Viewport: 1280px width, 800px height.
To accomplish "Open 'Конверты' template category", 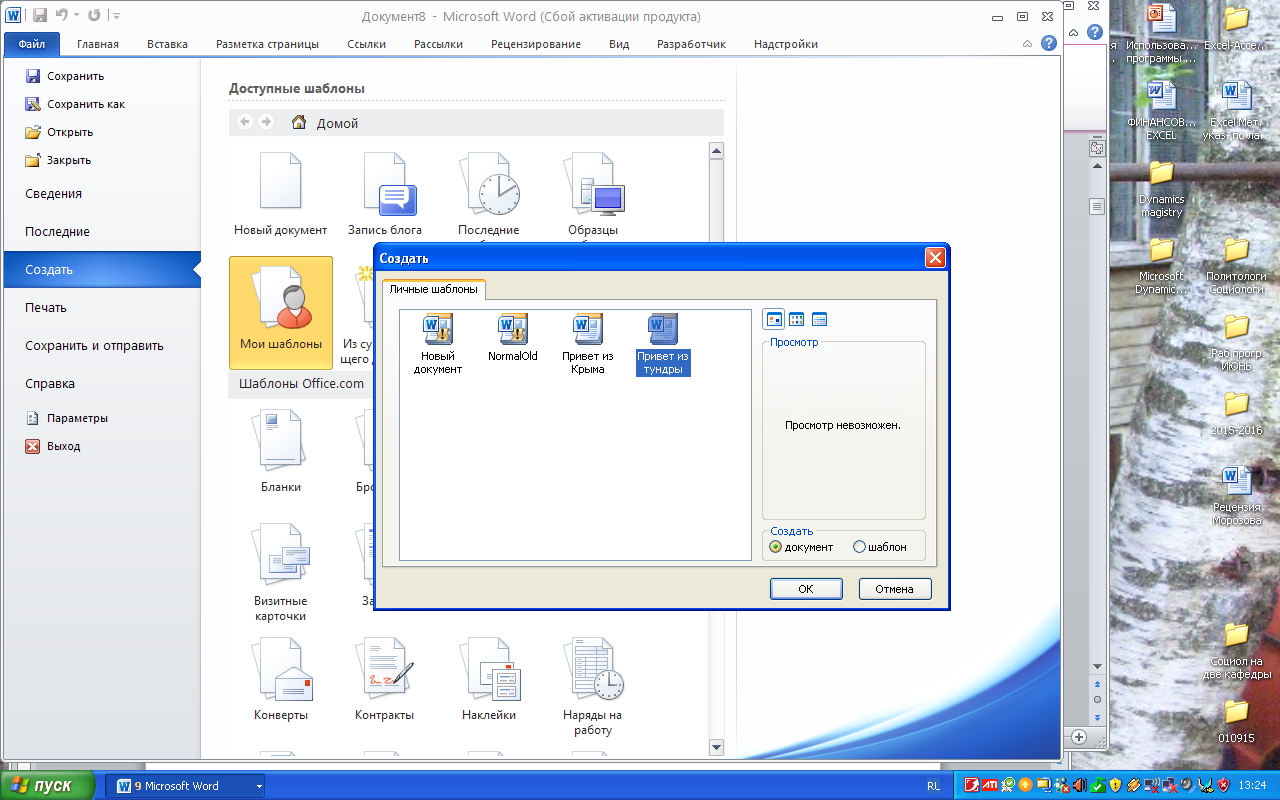I will pyautogui.click(x=281, y=680).
